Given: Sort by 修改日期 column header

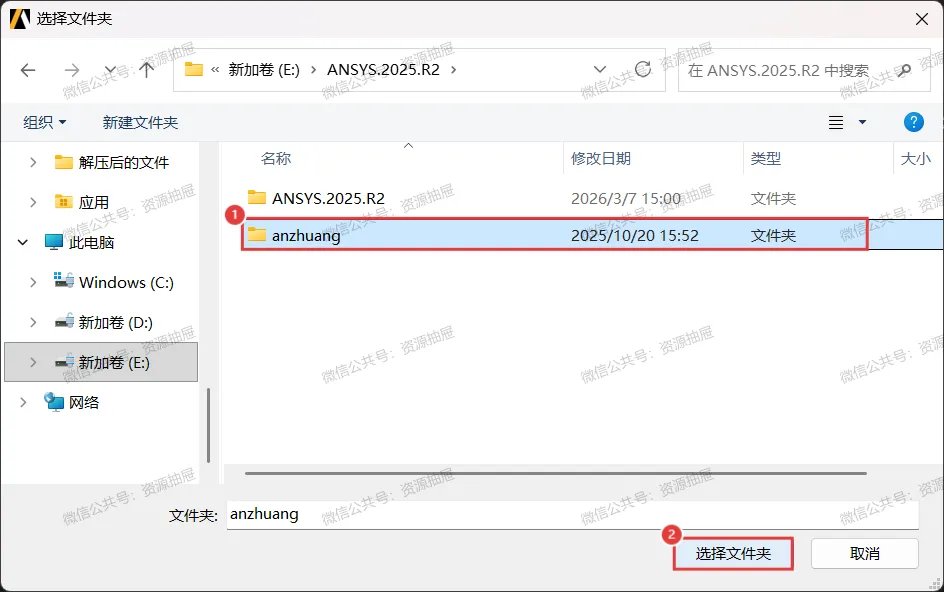Looking at the screenshot, I should [x=600, y=158].
